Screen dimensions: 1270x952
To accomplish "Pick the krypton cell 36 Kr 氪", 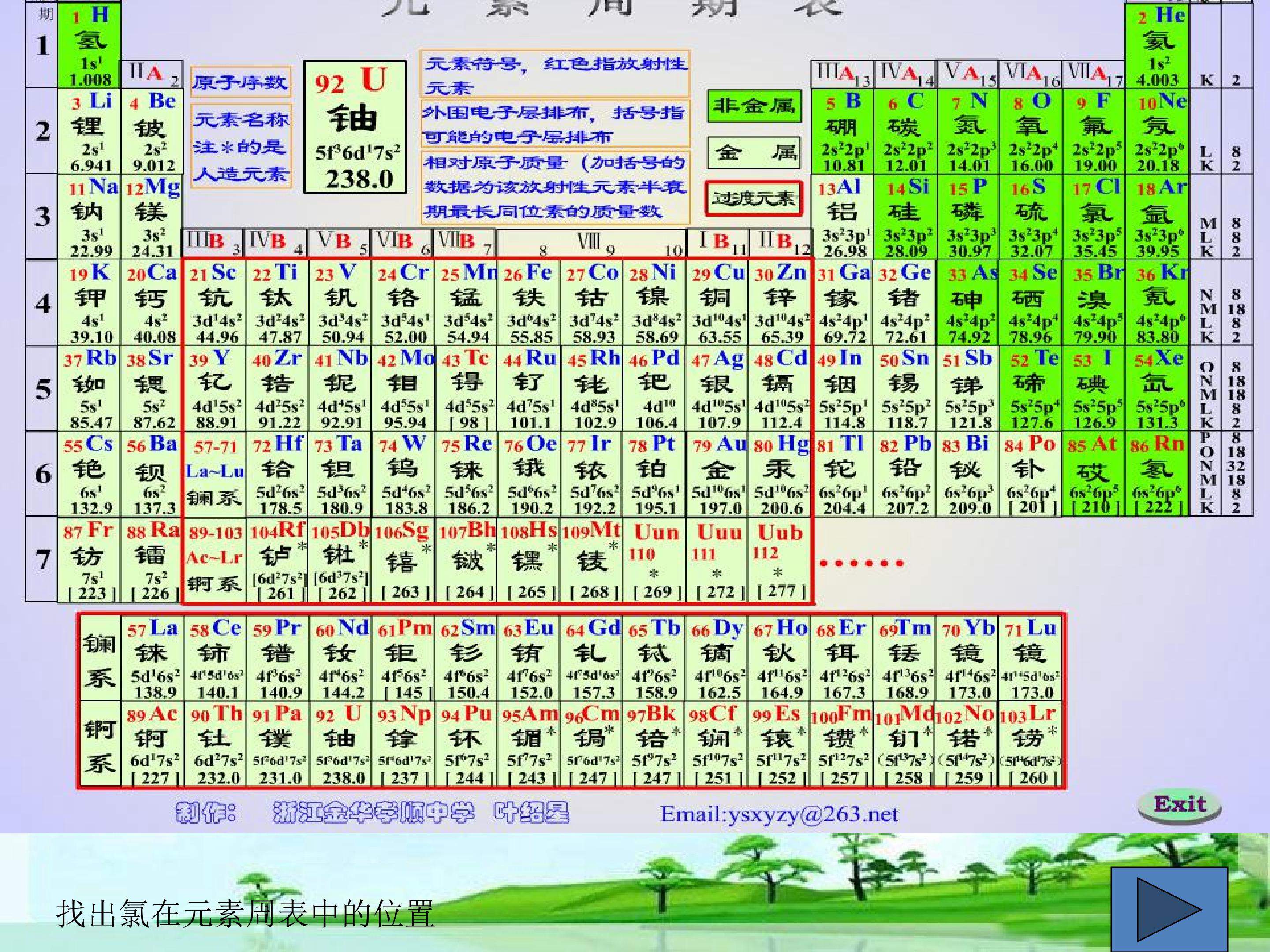I will 1156,302.
